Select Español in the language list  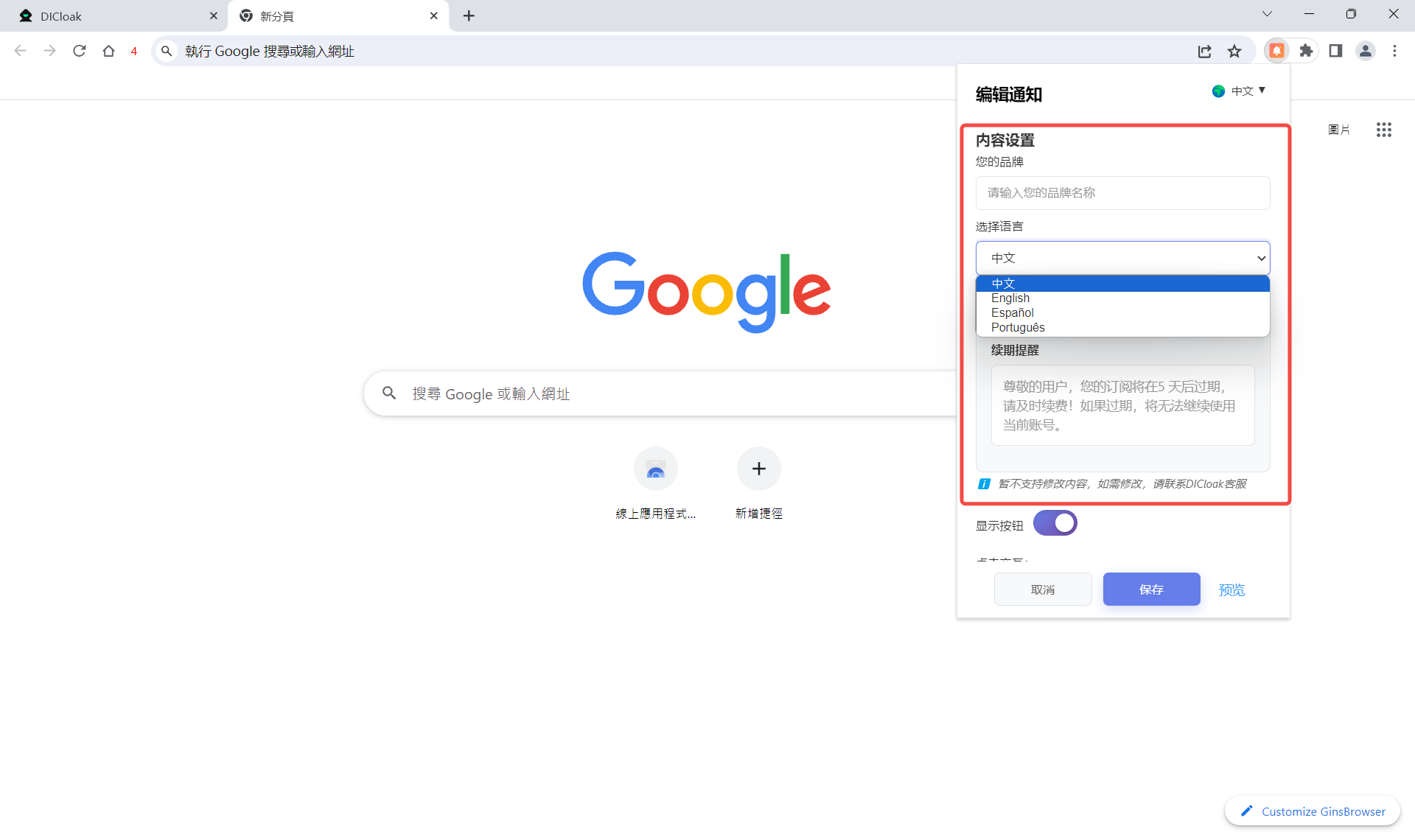(1122, 313)
